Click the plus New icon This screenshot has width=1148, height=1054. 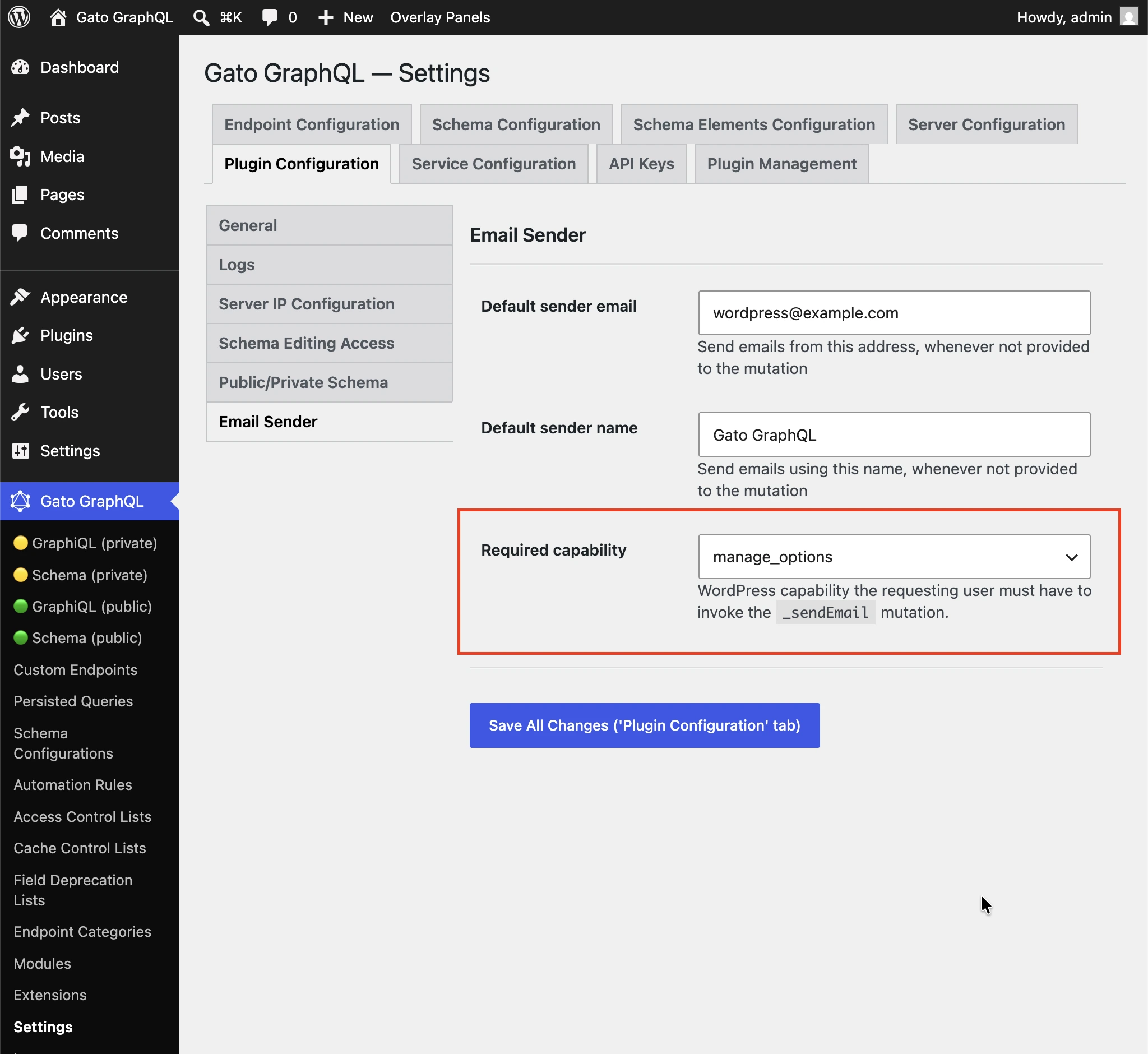pos(326,17)
